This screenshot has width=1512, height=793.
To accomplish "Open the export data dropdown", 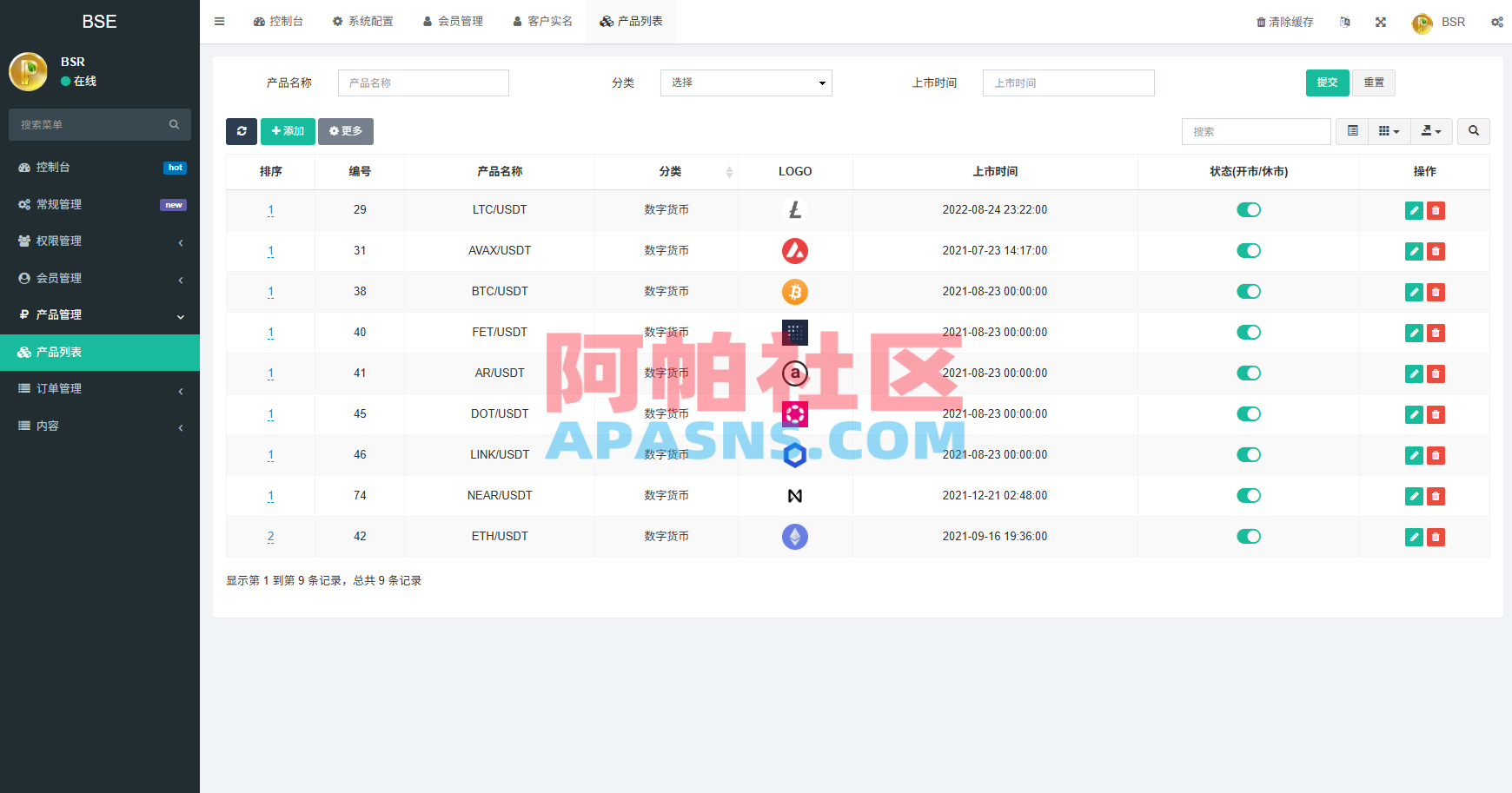I will tap(1431, 131).
